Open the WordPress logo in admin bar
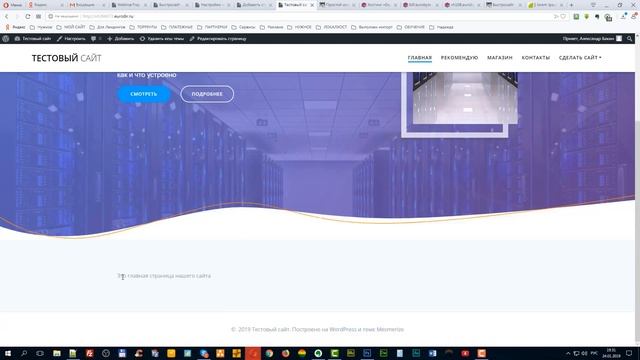Screen dimensions: 640x360 click(6, 39)
